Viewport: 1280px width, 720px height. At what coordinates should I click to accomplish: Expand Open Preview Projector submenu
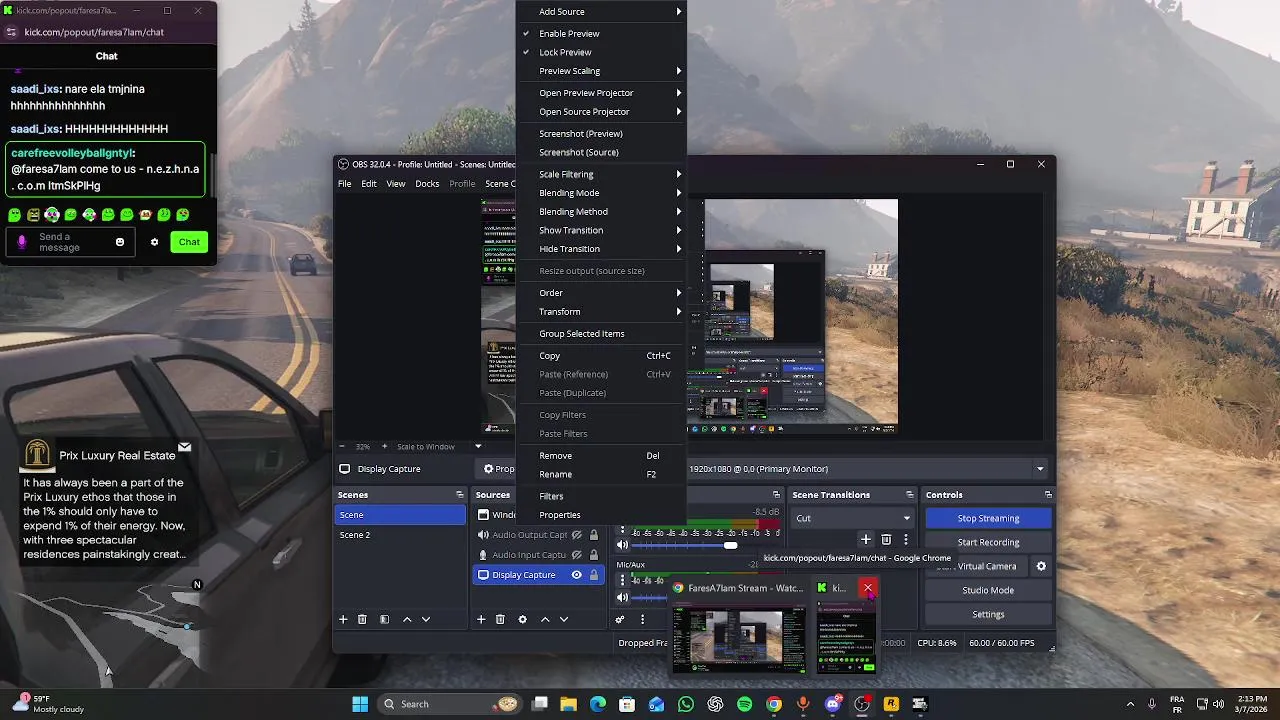(601, 93)
